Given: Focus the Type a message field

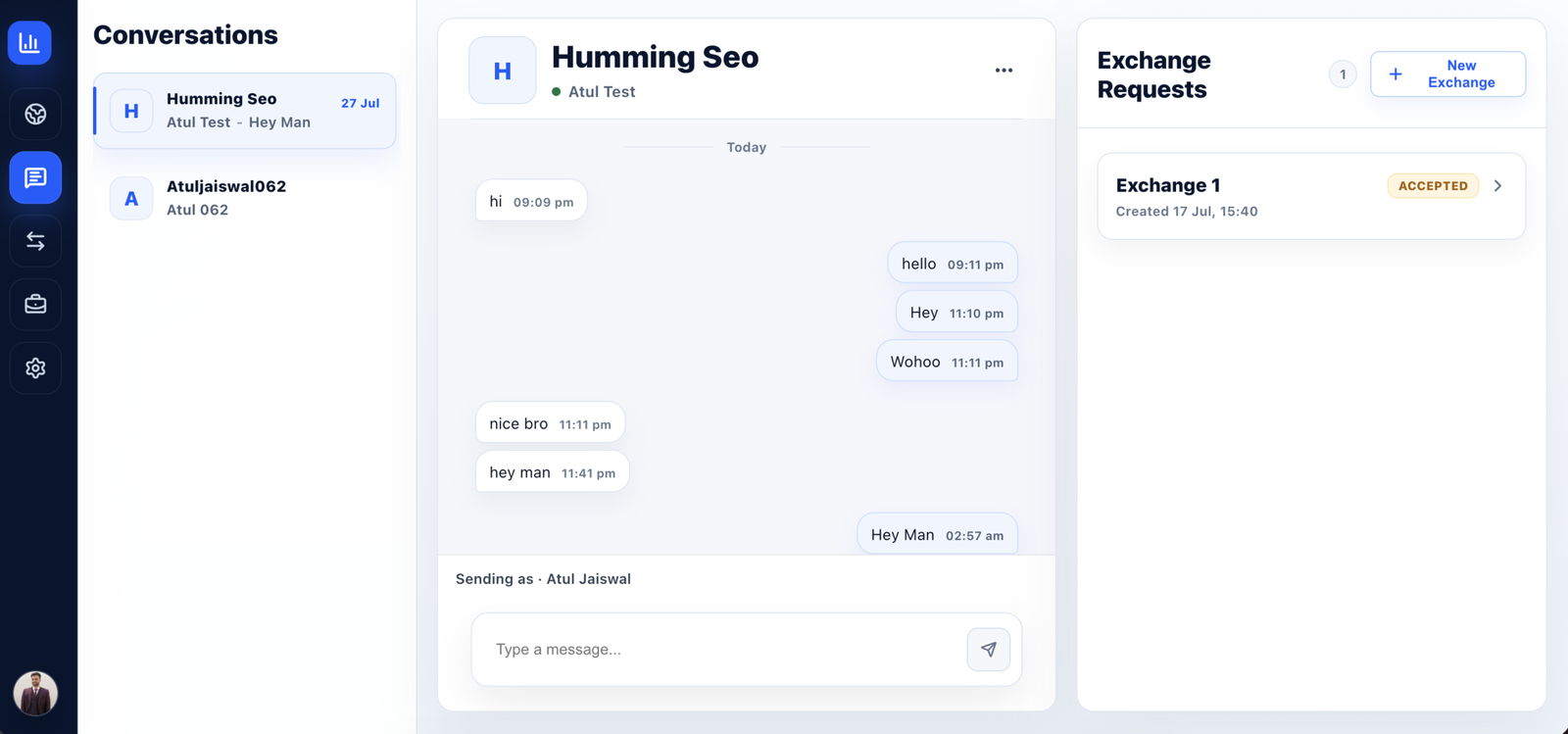Looking at the screenshot, I should 720,650.
